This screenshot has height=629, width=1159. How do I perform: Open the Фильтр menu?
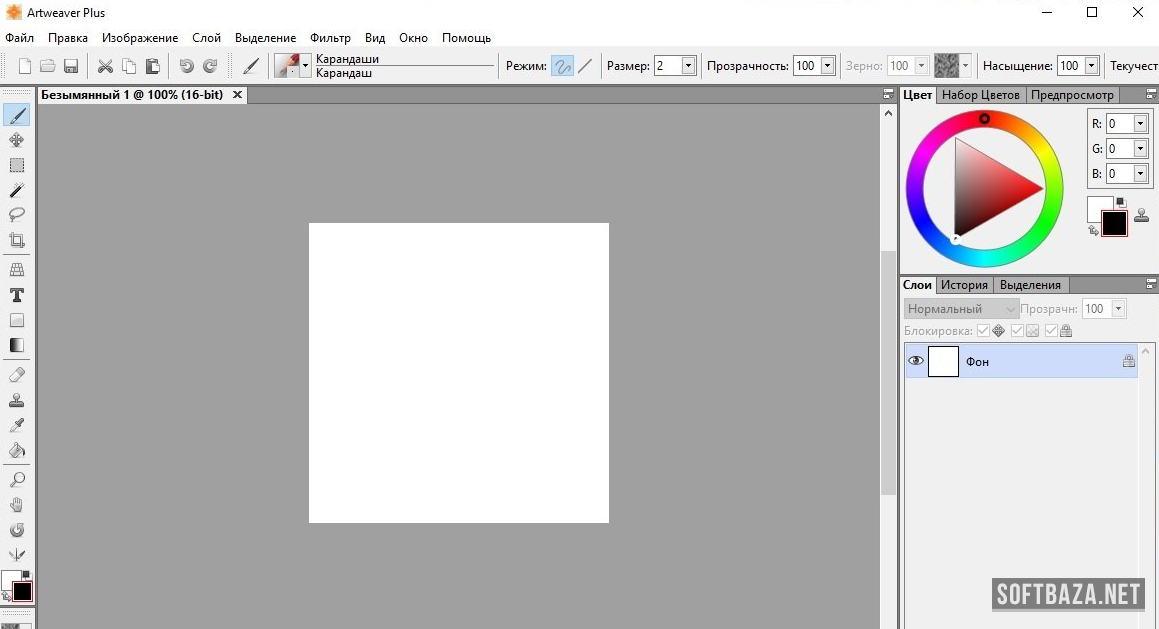(330, 38)
